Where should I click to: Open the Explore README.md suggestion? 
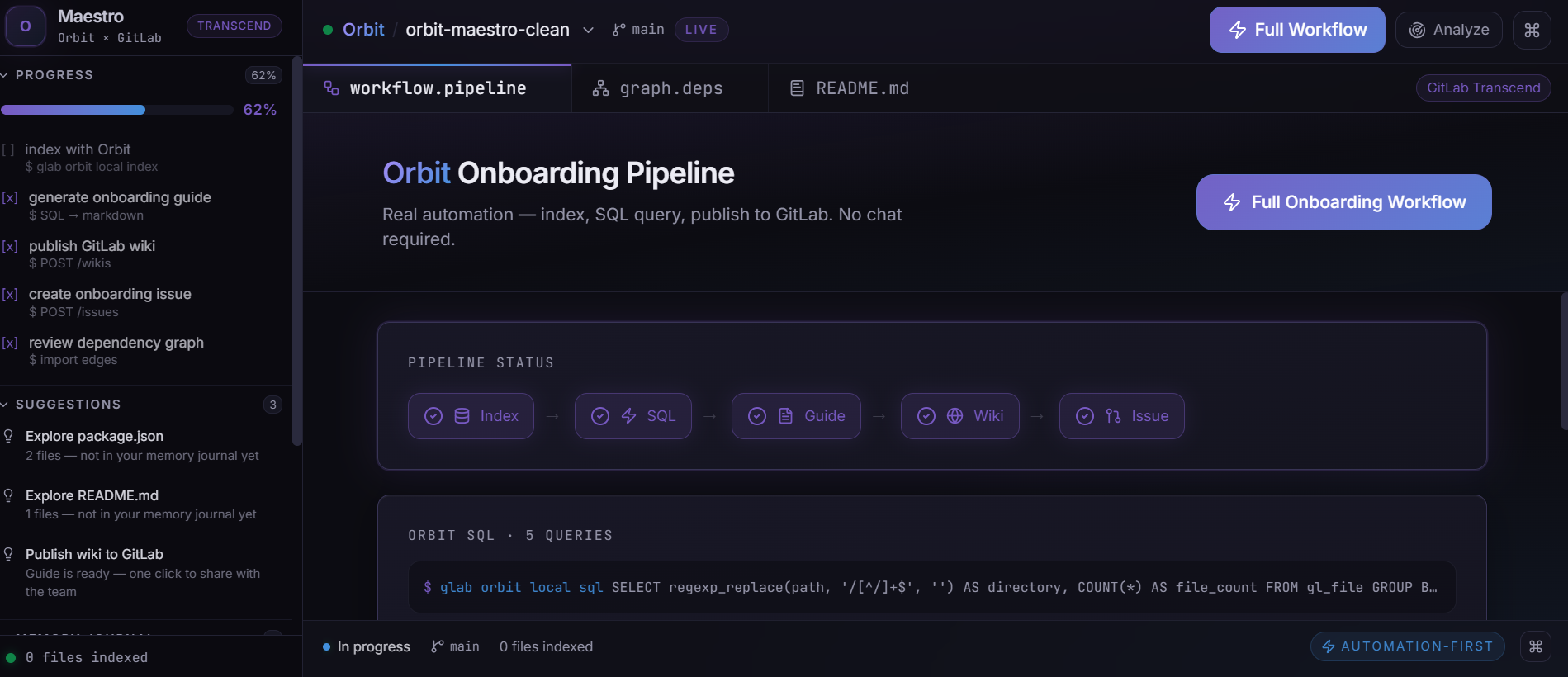(x=141, y=504)
